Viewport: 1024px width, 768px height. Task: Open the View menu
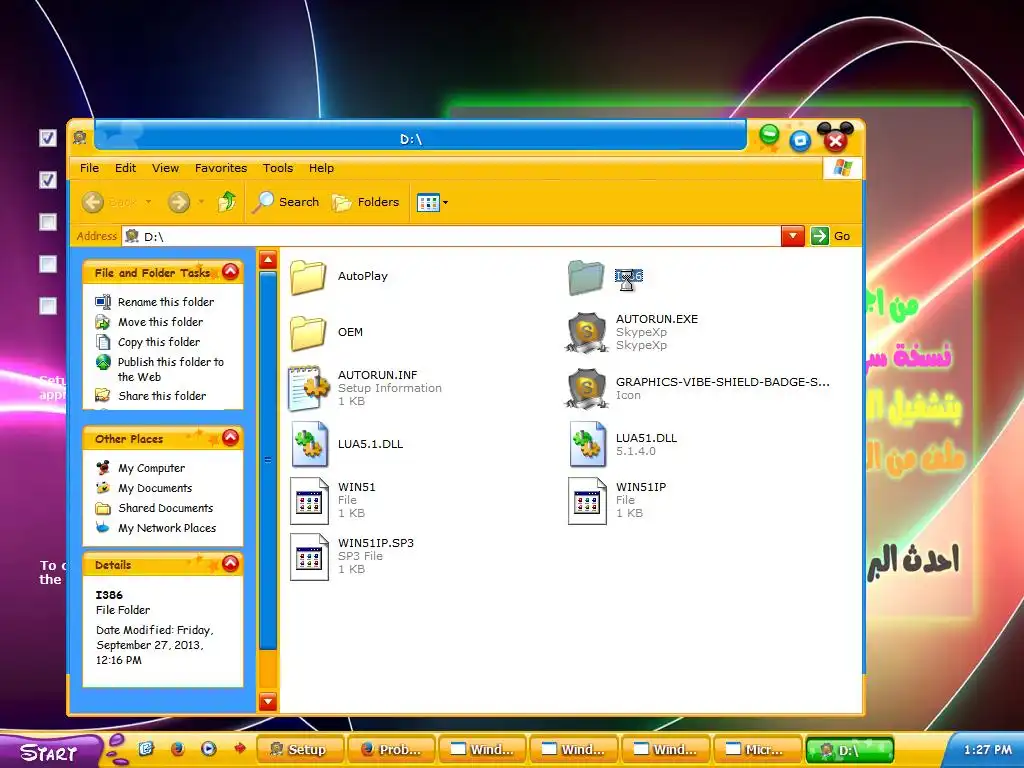(165, 168)
